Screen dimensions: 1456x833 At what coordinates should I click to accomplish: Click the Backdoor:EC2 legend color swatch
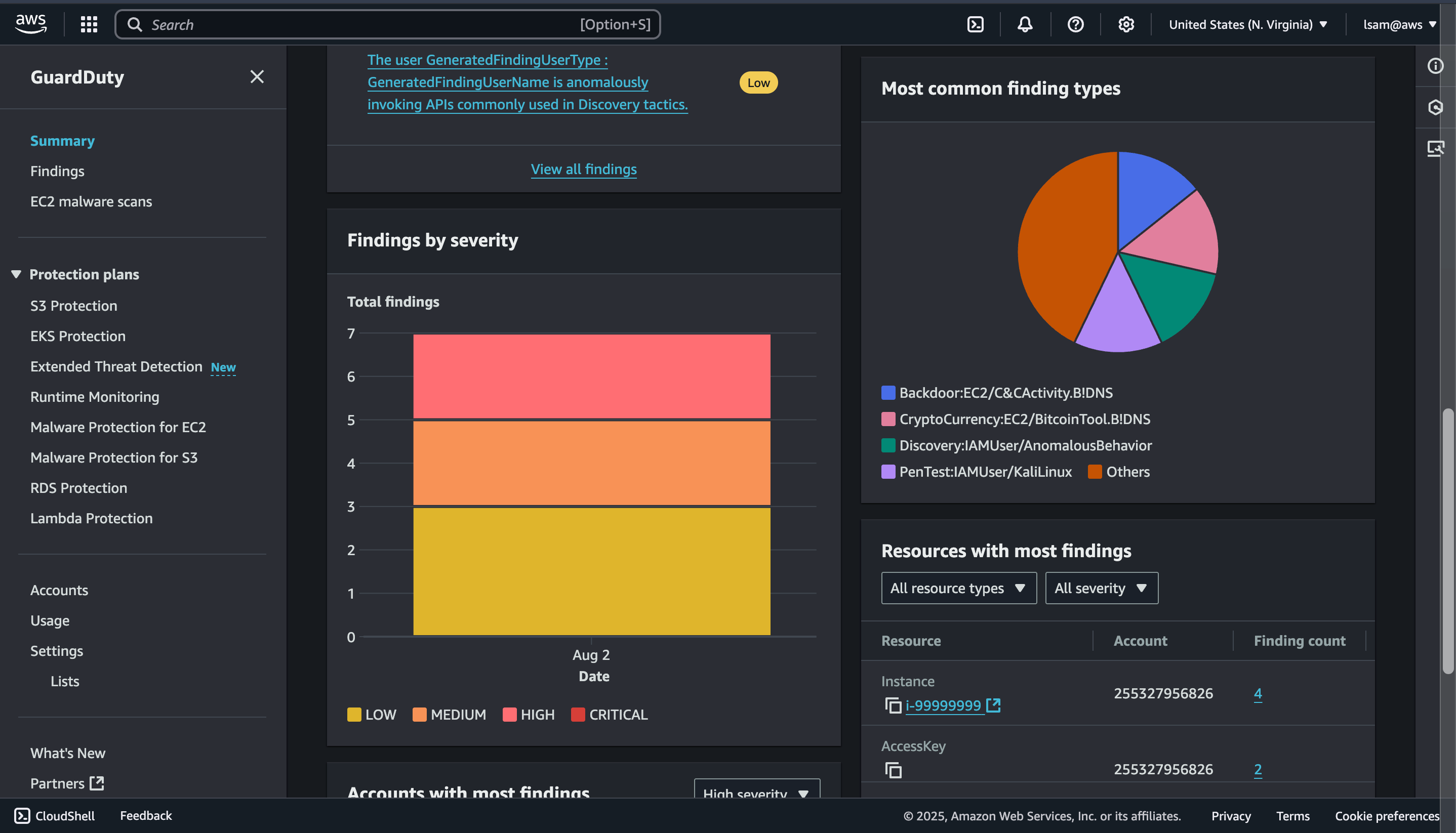coord(887,393)
